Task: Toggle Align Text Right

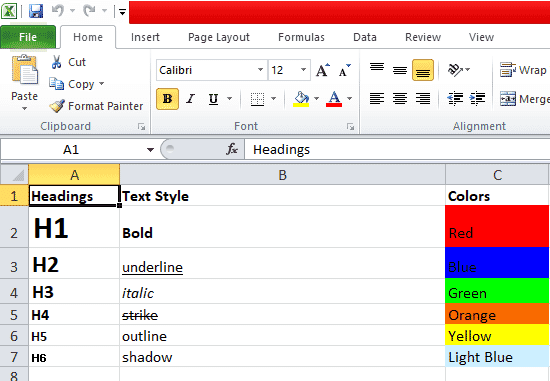Action: (x=423, y=99)
